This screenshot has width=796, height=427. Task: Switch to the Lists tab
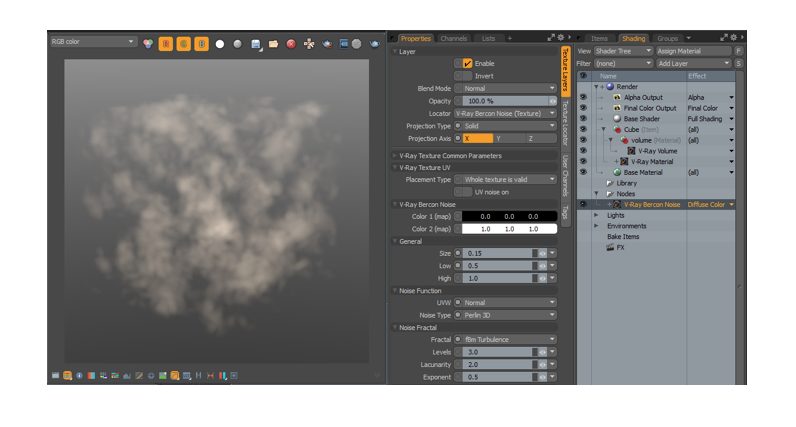click(488, 38)
